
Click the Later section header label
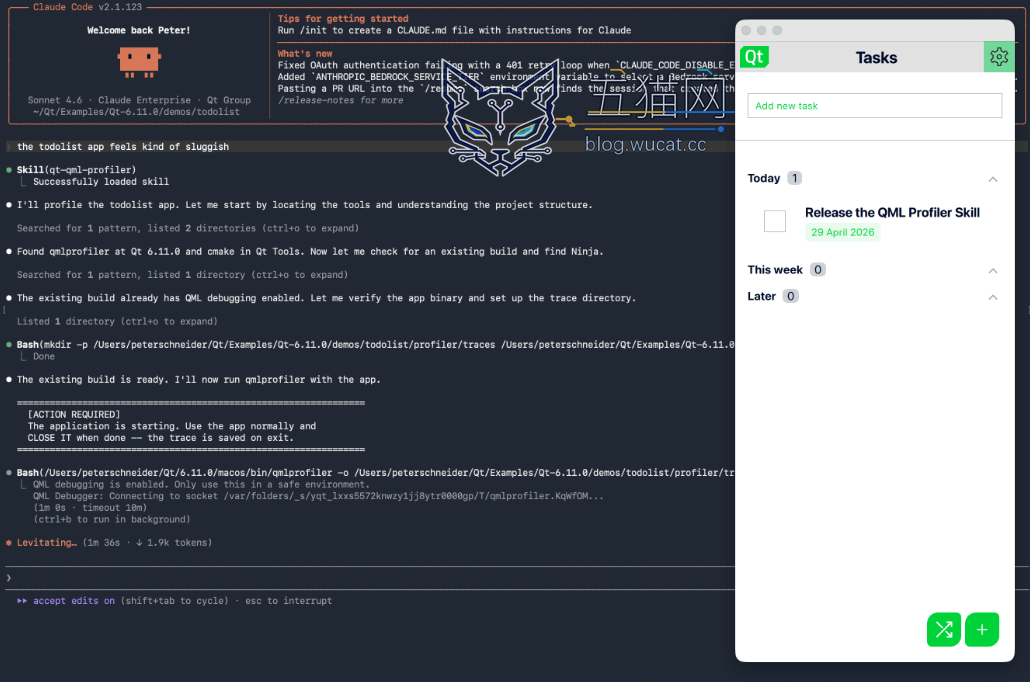tap(761, 296)
